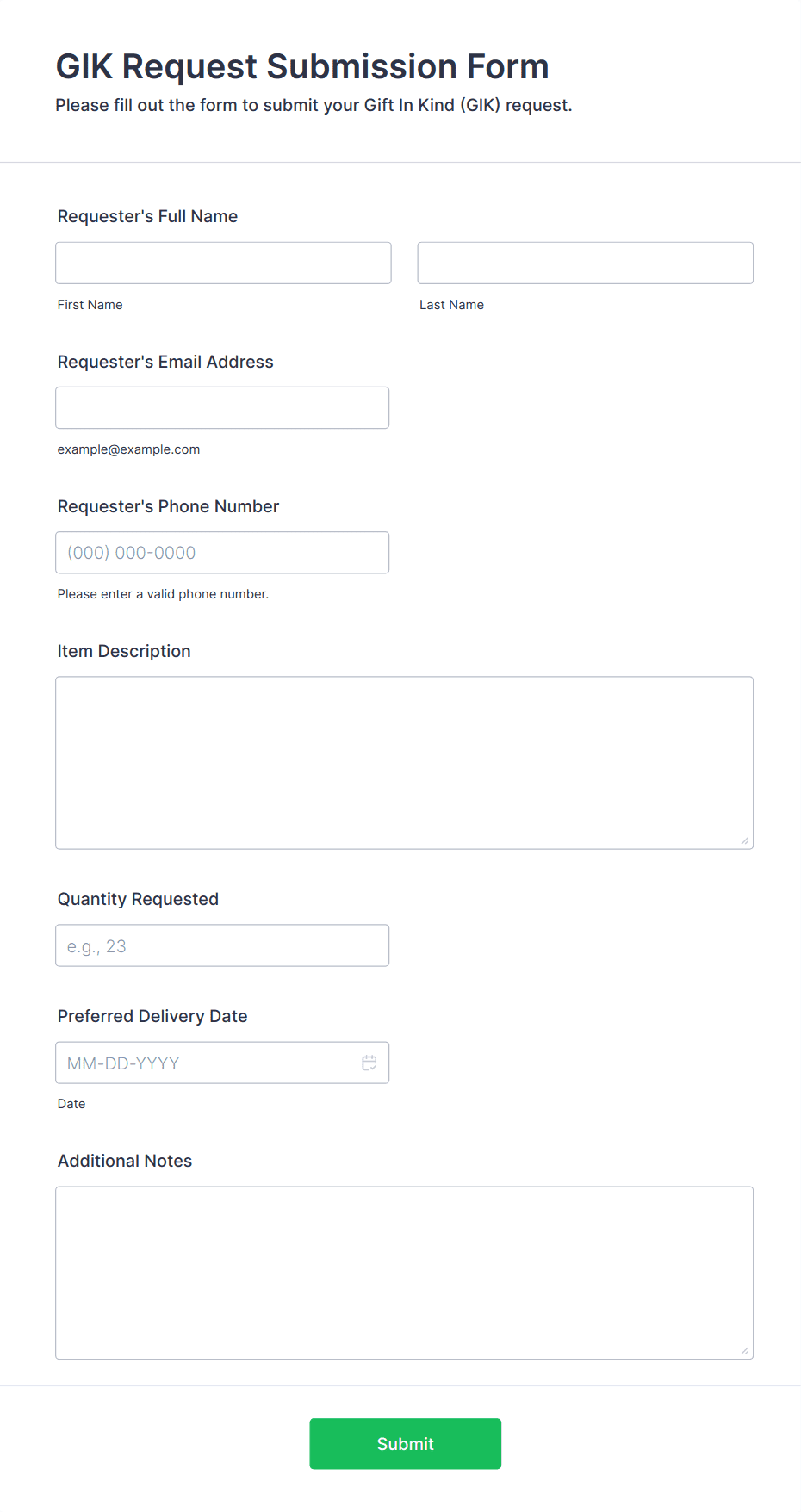Open the calendar date picker icon
The height and width of the screenshot is (1512, 801).
pos(369,1063)
